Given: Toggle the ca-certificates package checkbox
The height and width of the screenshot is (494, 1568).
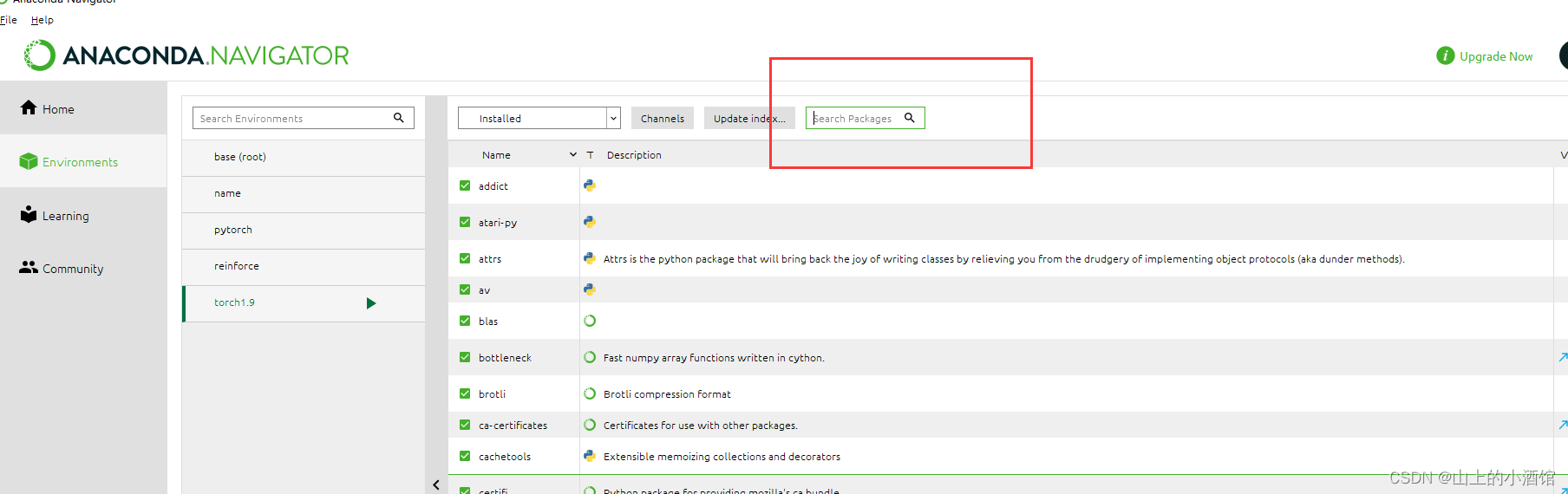Looking at the screenshot, I should click(x=465, y=425).
